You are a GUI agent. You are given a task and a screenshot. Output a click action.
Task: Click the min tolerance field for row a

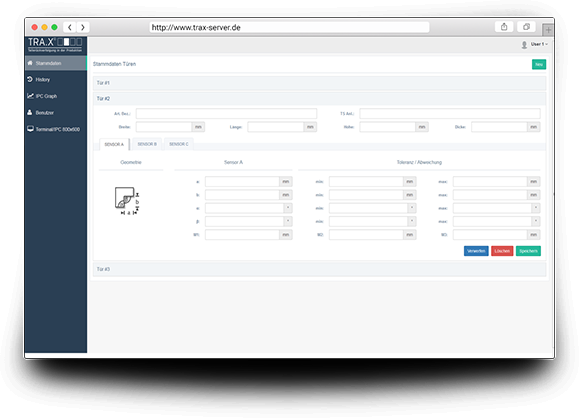coord(366,182)
